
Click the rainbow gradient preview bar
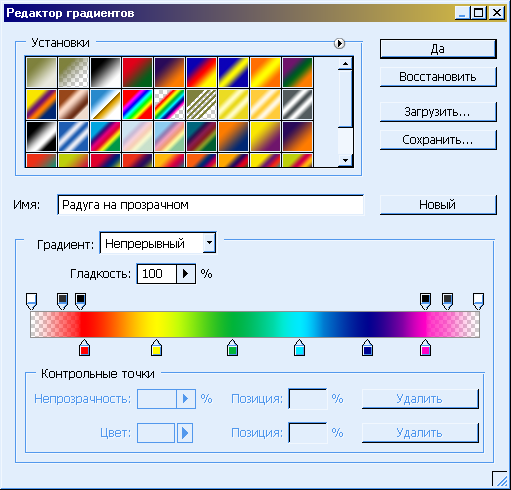255,325
